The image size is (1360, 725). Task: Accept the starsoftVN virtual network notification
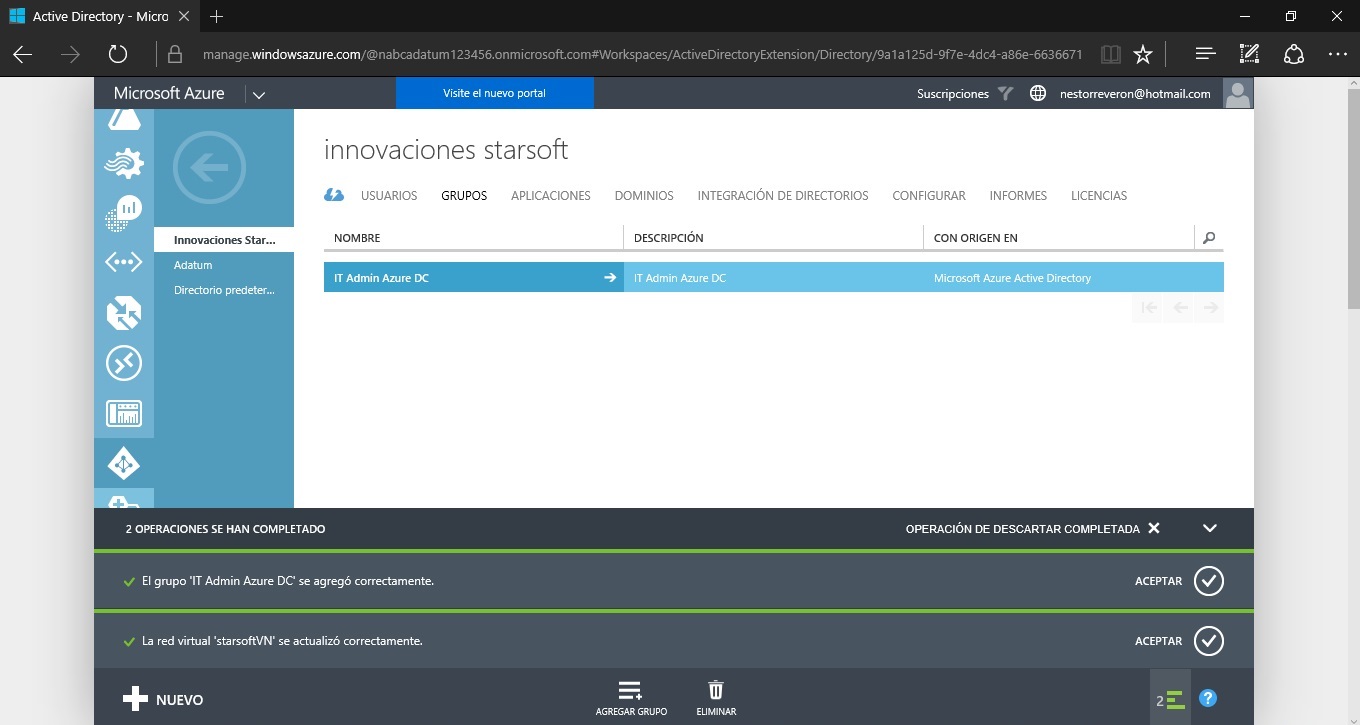point(1209,641)
